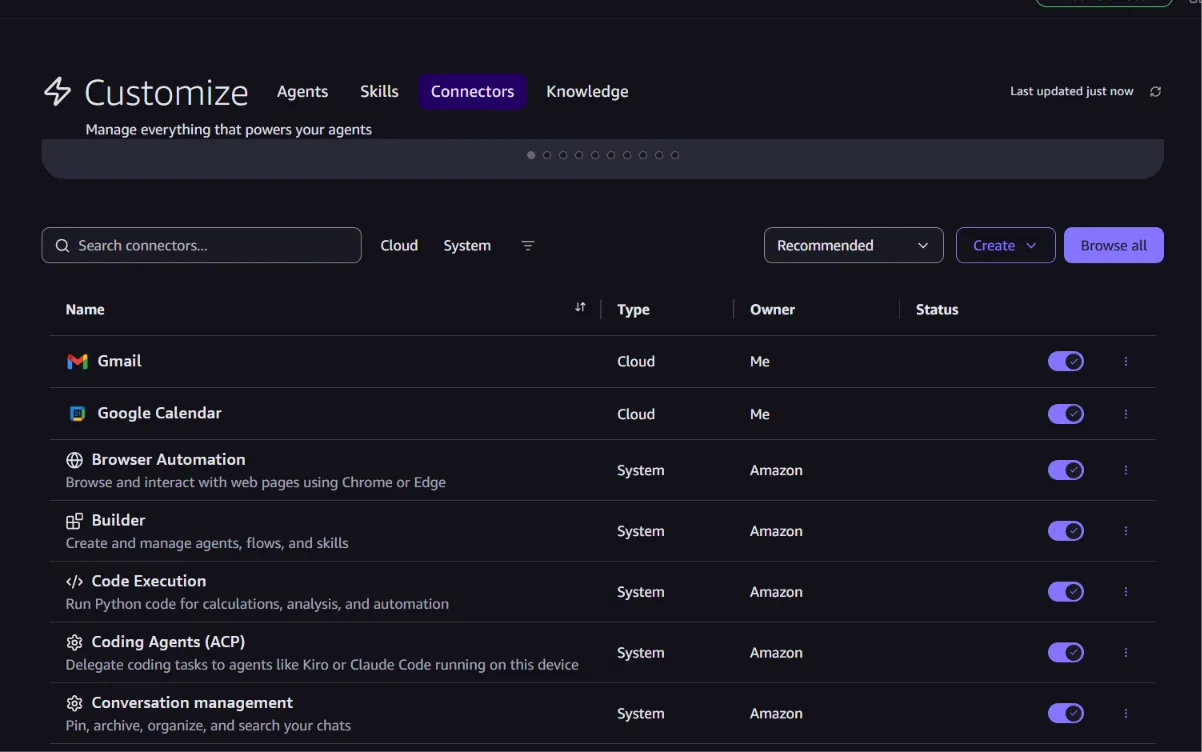Select the first carousel dot
The height and width of the screenshot is (752, 1202).
coord(531,155)
